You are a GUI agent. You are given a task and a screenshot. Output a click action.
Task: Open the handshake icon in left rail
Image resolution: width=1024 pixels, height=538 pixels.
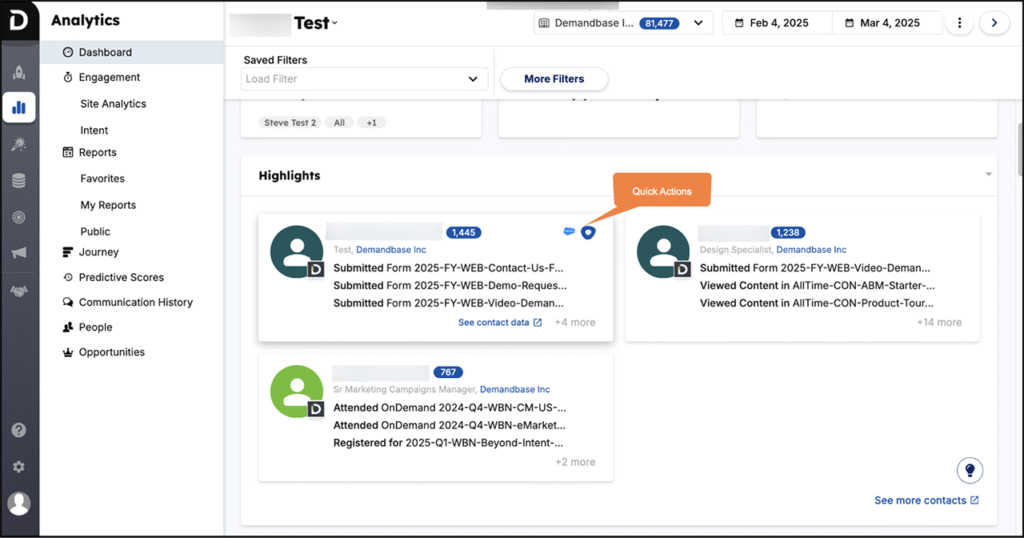click(19, 291)
